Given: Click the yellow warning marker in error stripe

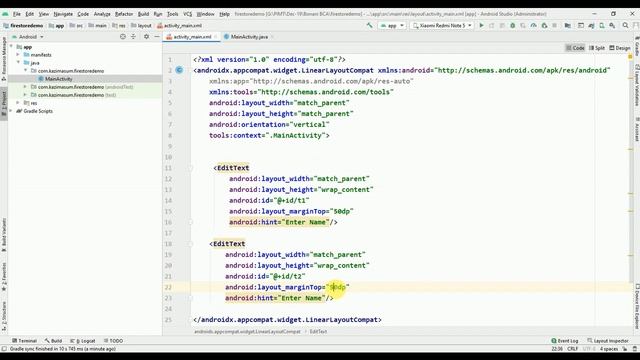Looking at the screenshot, I should pyautogui.click(x=630, y=56).
